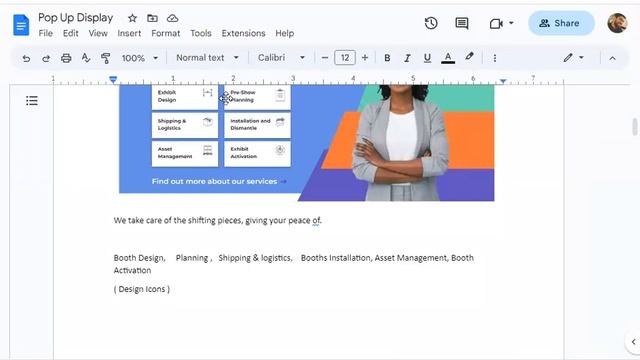
Task: Open the comments history icon
Action: click(x=462, y=23)
